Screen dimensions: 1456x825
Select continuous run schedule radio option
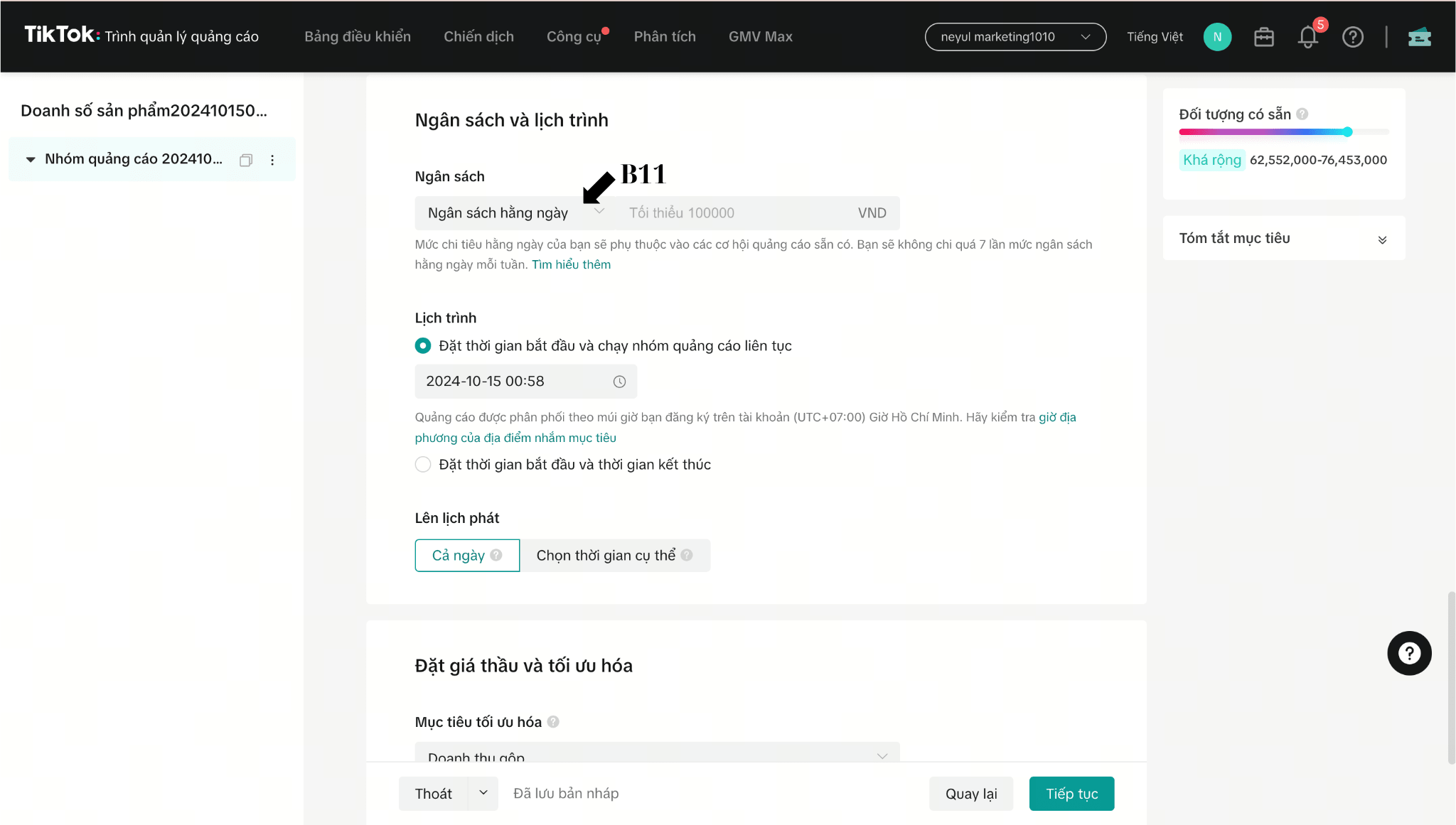423,346
